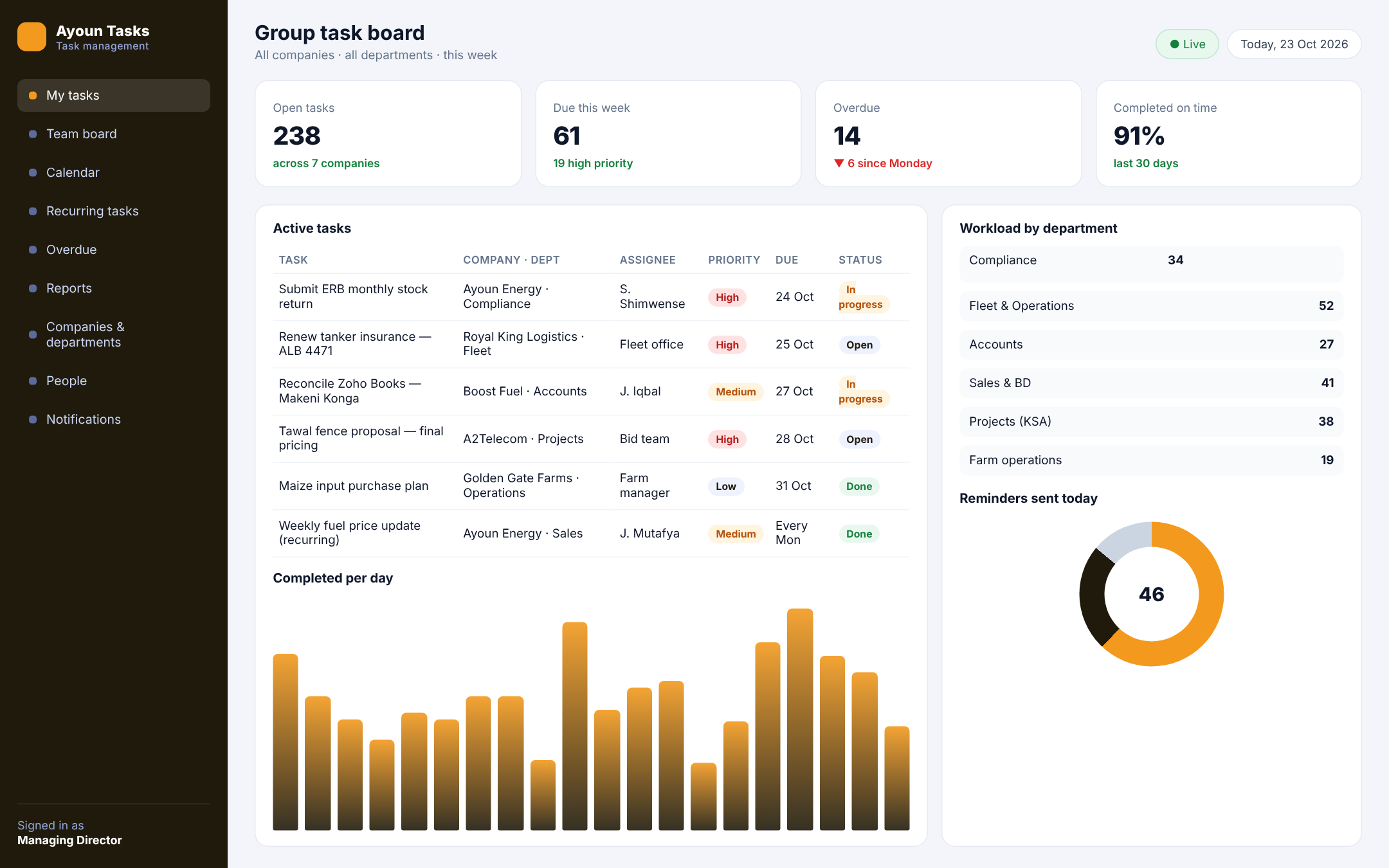This screenshot has width=1389, height=868.
Task: Go to People section
Action: (x=114, y=381)
